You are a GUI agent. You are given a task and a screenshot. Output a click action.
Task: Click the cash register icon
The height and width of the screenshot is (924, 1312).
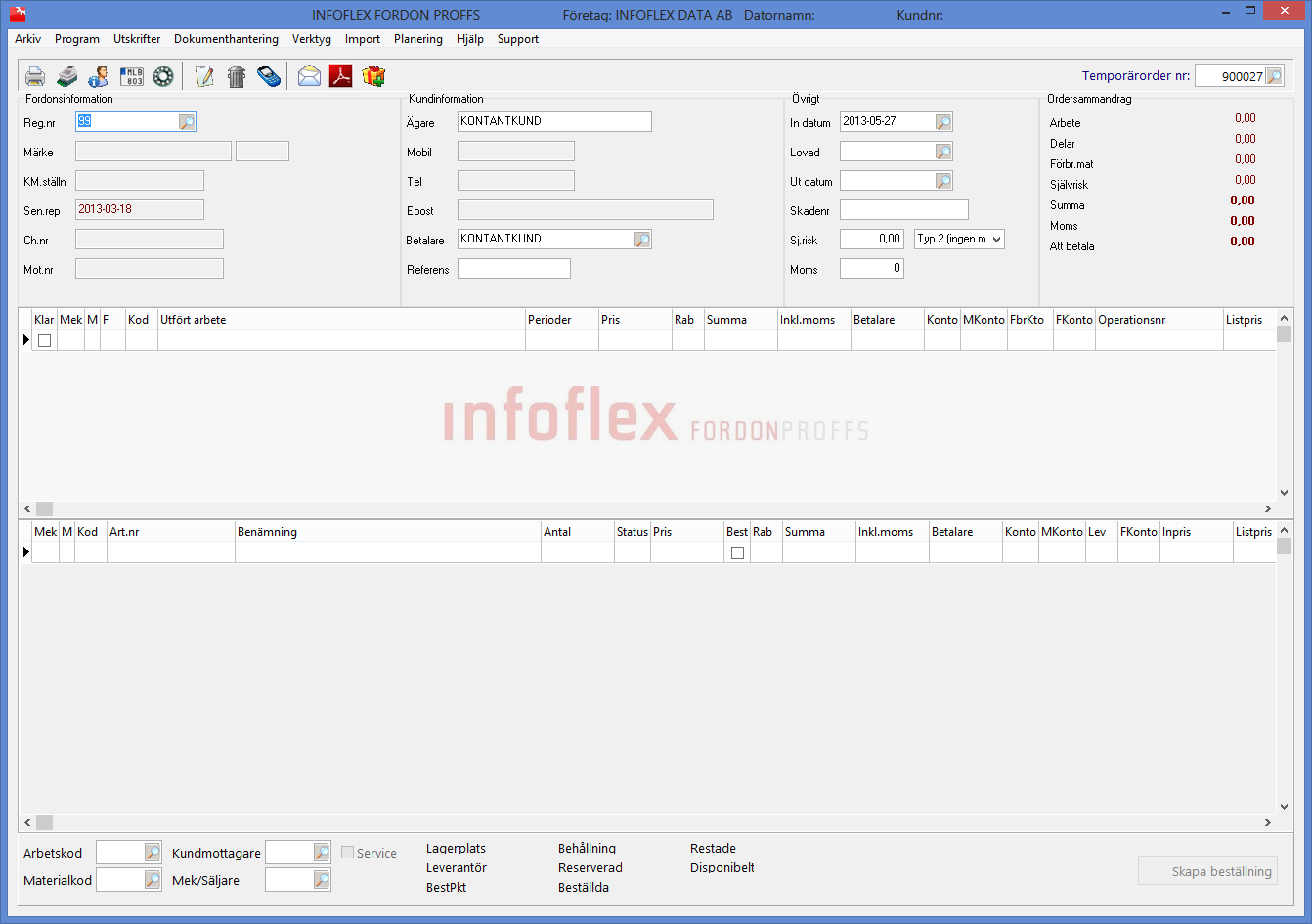pos(67,76)
